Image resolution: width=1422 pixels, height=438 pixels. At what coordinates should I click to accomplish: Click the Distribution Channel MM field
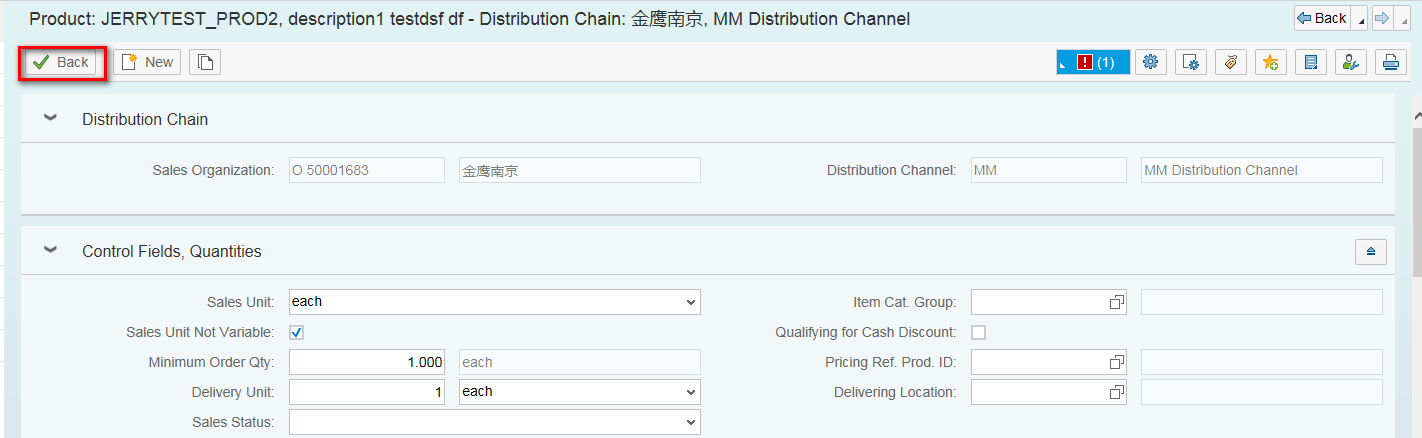click(x=1049, y=170)
